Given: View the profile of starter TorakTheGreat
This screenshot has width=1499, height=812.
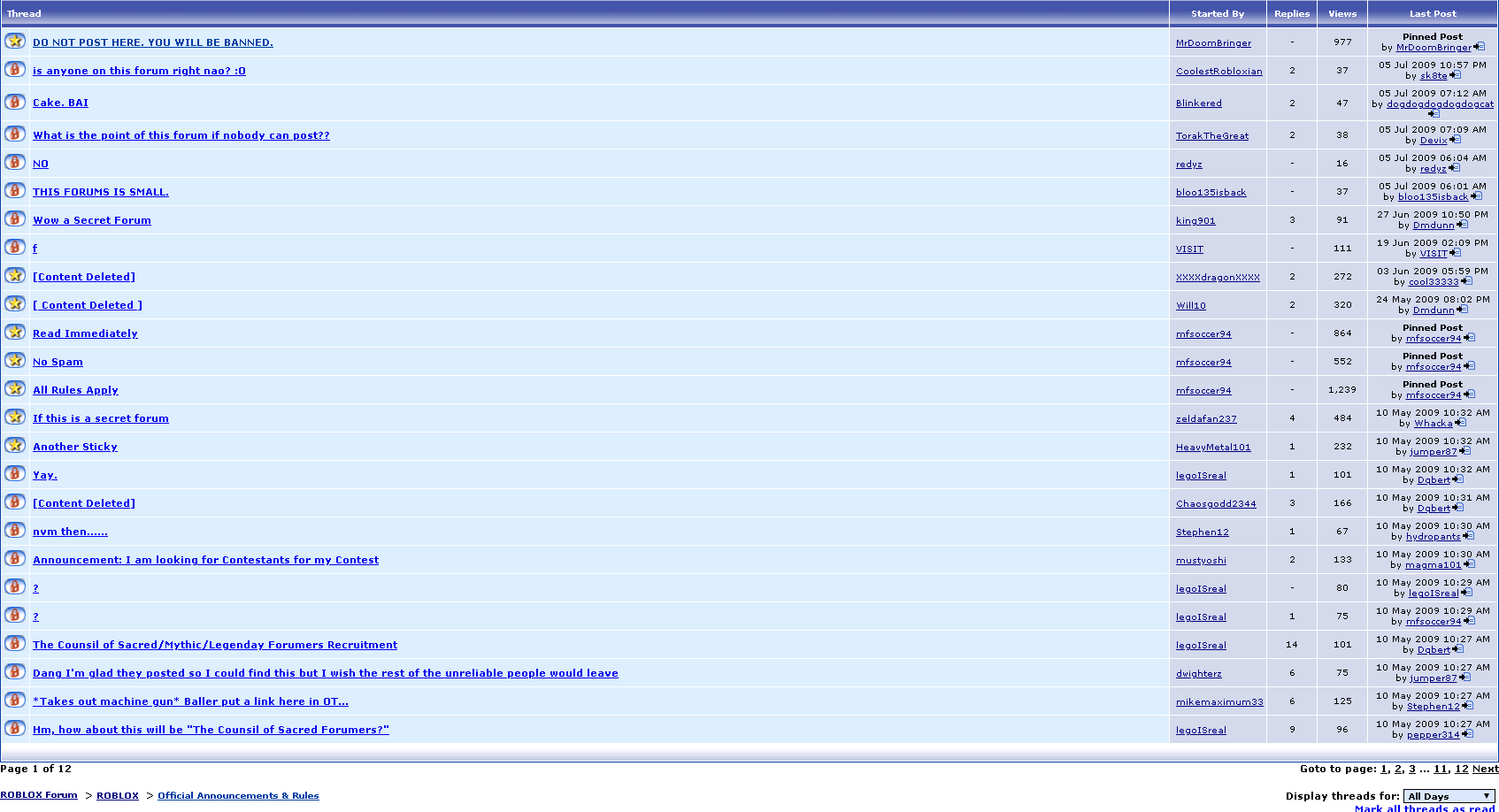Looking at the screenshot, I should point(1212,135).
